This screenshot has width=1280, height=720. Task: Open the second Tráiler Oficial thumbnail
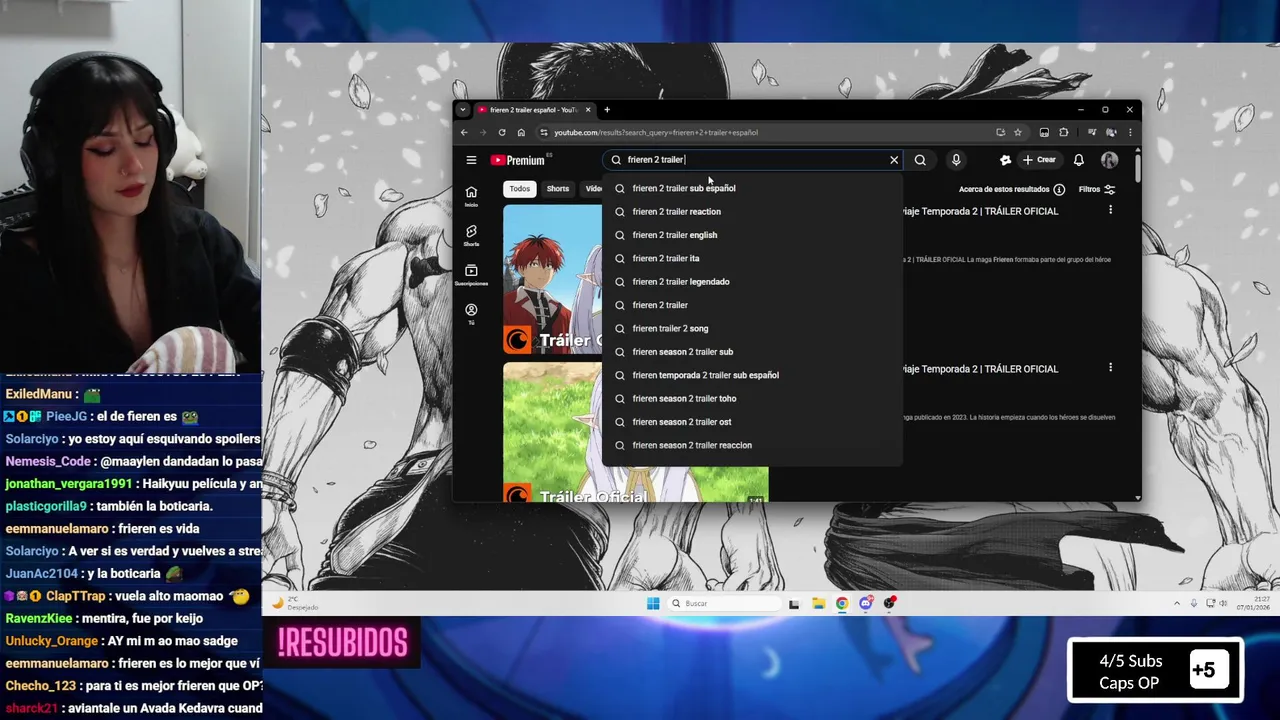coord(552,432)
